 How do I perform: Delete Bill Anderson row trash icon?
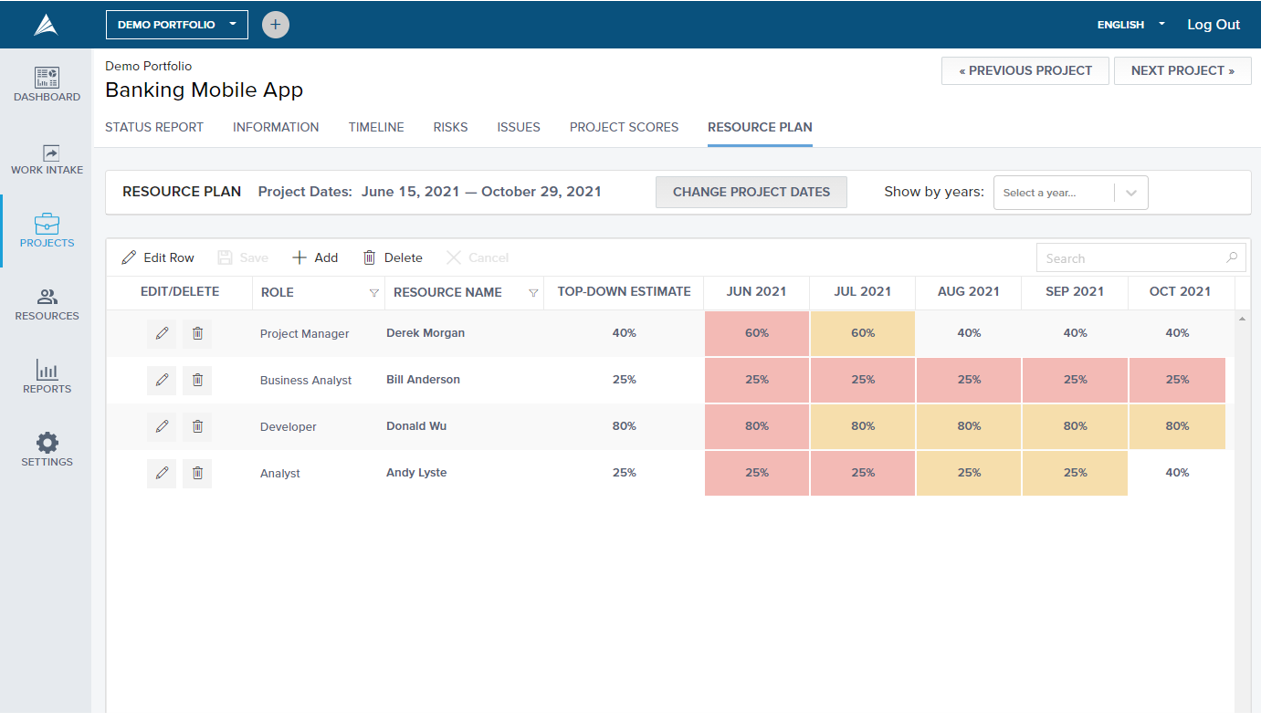pyautogui.click(x=197, y=380)
